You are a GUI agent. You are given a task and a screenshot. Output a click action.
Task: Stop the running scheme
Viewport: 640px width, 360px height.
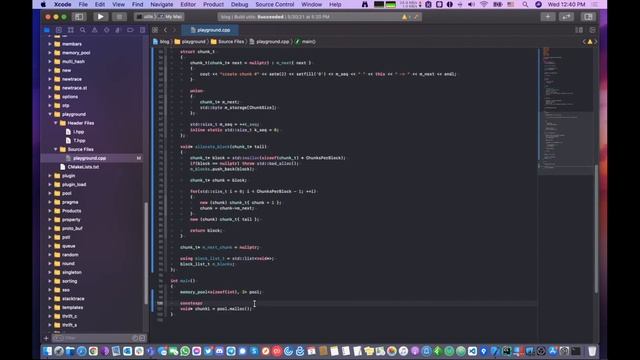point(119,17)
